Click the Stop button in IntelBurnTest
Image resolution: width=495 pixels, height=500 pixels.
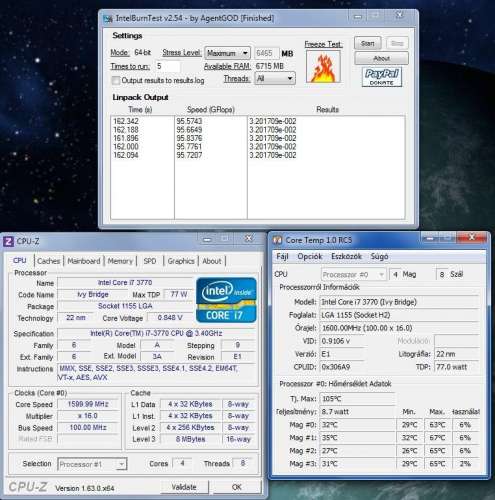pyautogui.click(x=397, y=43)
